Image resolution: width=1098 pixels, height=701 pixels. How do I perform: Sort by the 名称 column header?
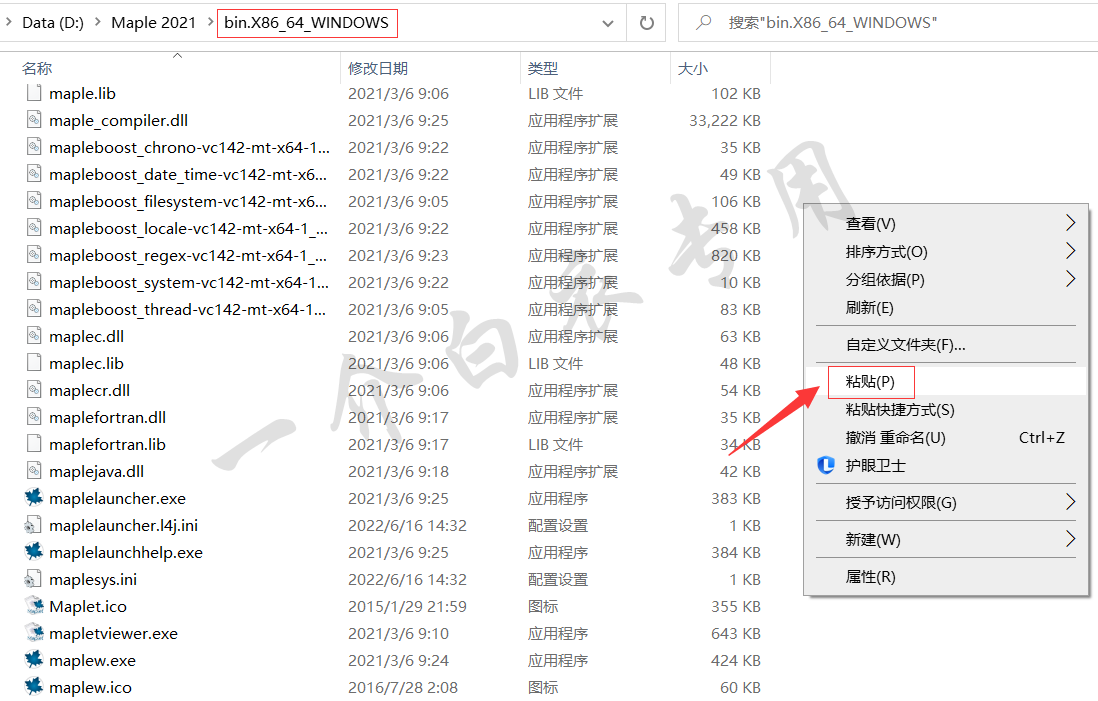(x=177, y=68)
